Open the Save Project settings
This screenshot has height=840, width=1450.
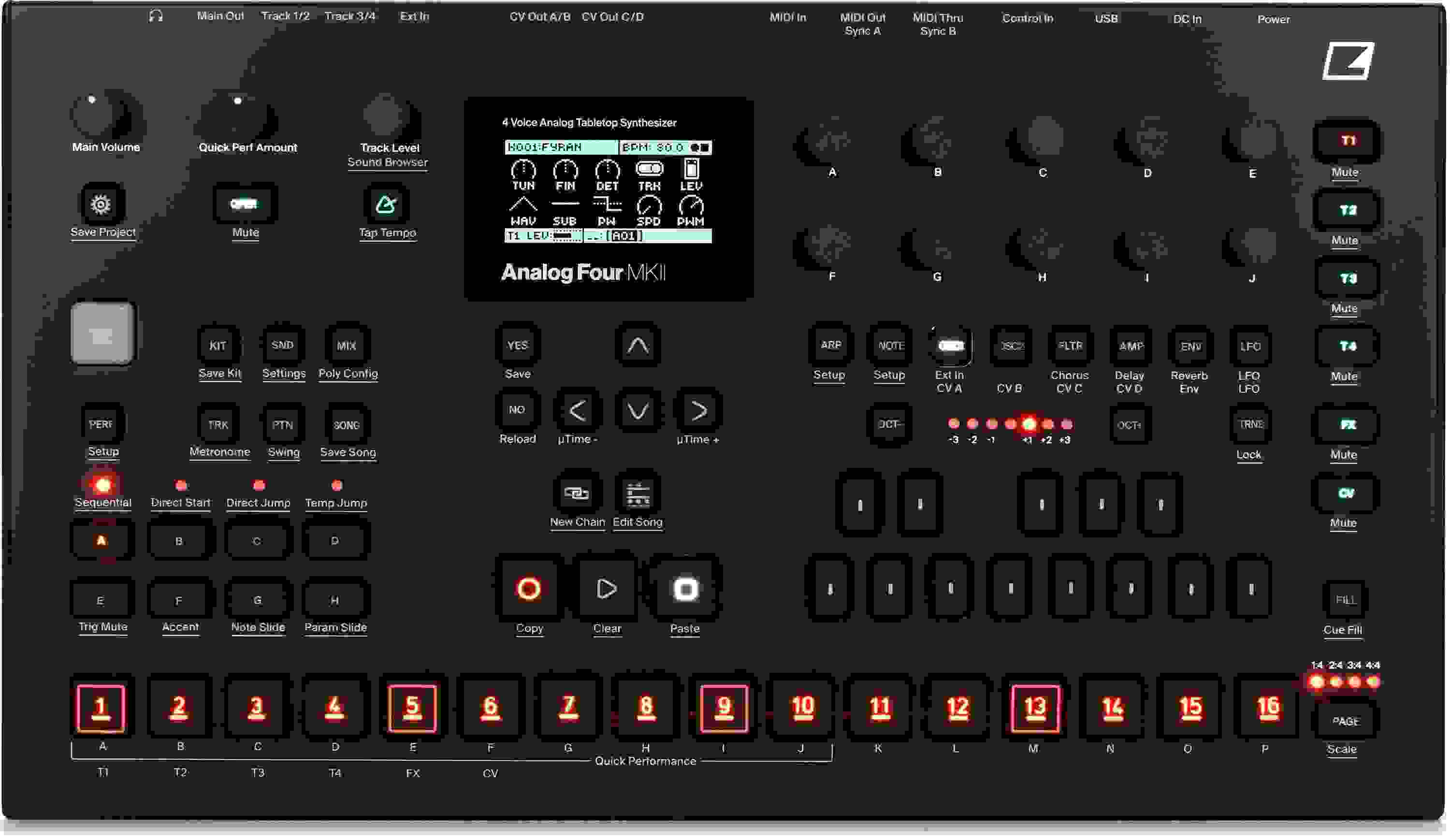click(x=101, y=205)
